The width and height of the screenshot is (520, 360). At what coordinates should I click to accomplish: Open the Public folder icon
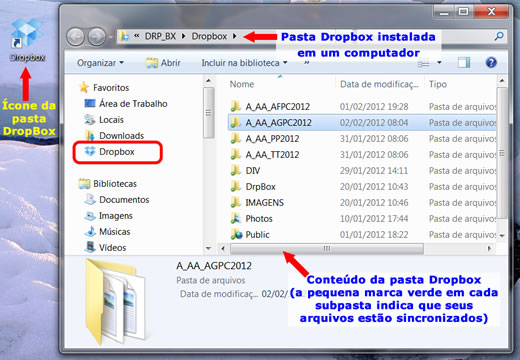click(237, 235)
